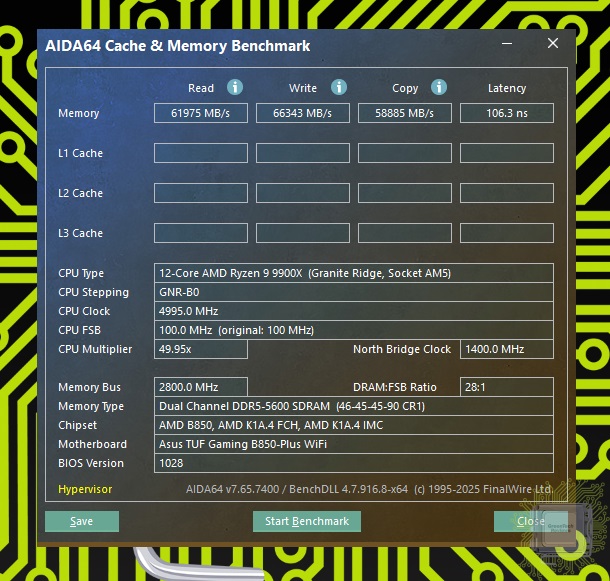The image size is (610, 581).
Task: Click the Chipset value AMD B850
Action: coord(354,425)
